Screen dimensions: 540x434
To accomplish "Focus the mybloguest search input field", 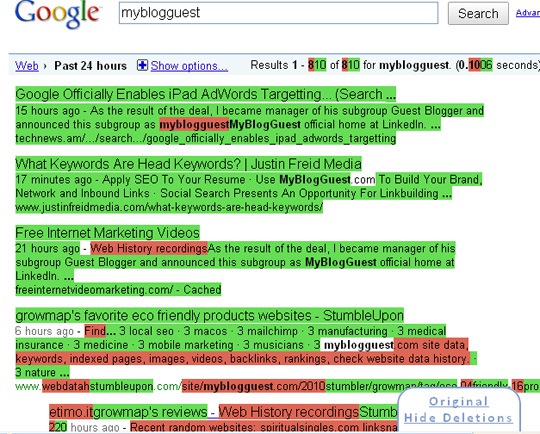I will click(278, 13).
